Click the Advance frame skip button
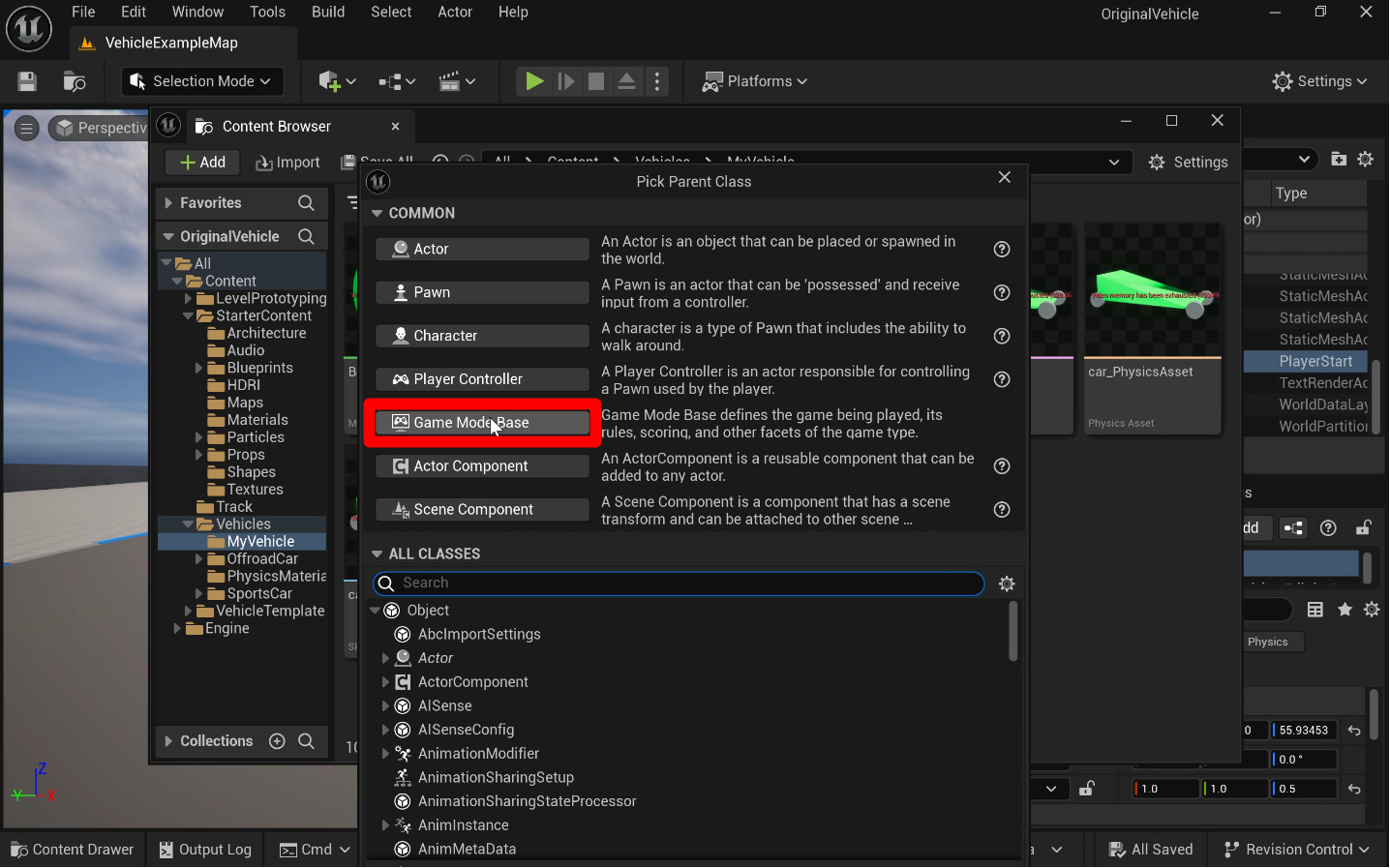1390x868 pixels. coord(566,81)
